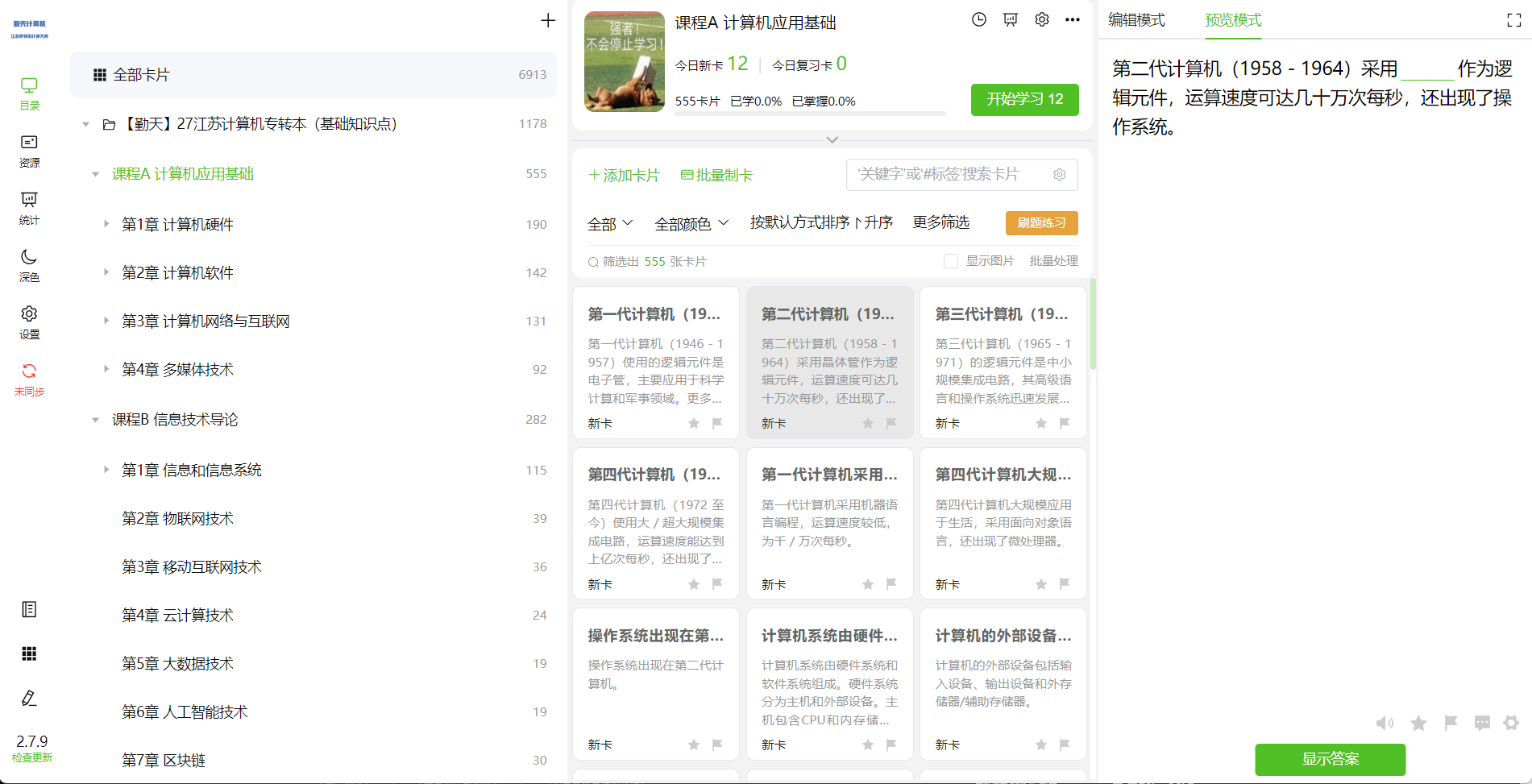Collapse 课程A 计算机应用基础 tree node
The height and width of the screenshot is (784, 1532).
pyautogui.click(x=95, y=174)
